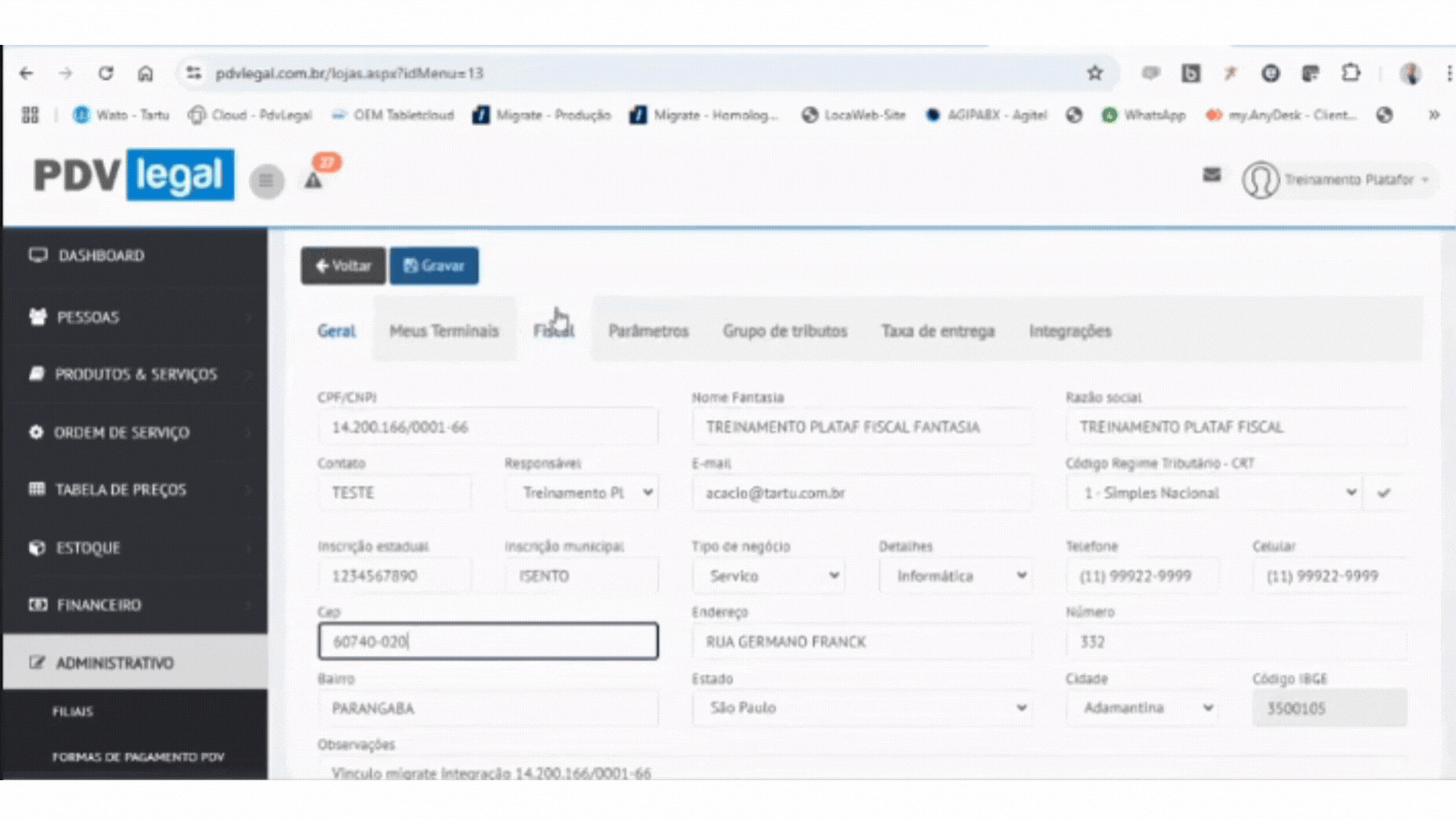Image resolution: width=1456 pixels, height=819 pixels.
Task: Expand the Financeiro sidebar menu
Action: click(99, 605)
